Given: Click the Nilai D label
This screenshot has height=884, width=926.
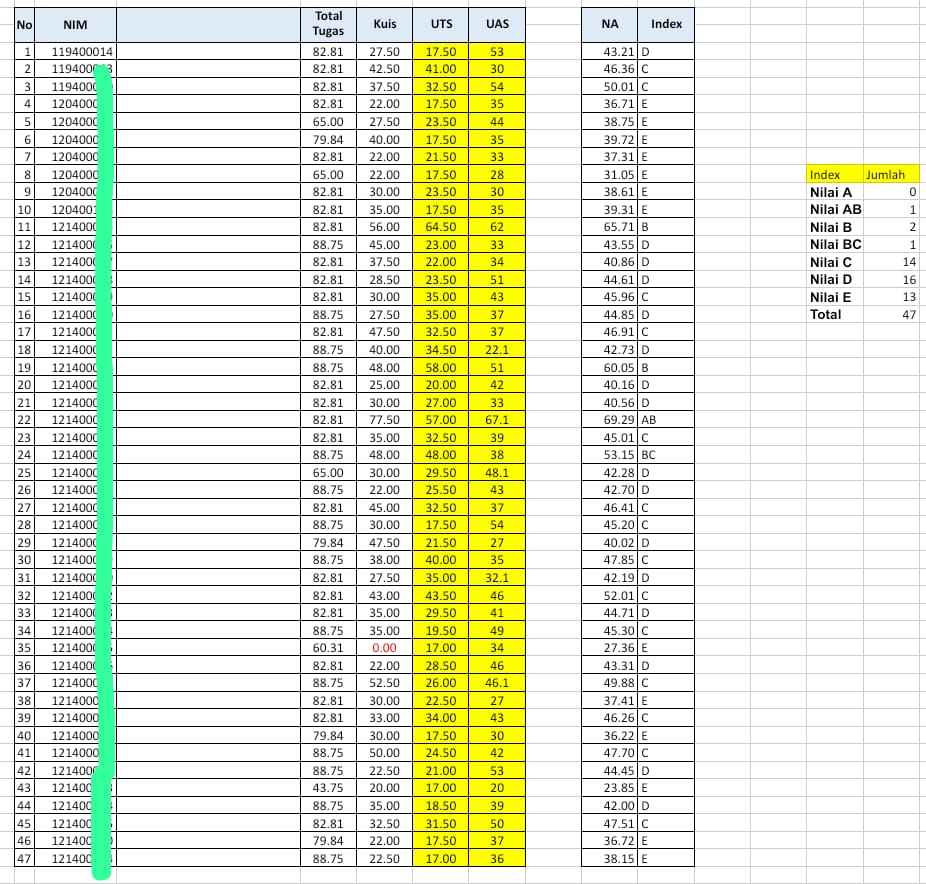Looking at the screenshot, I should point(830,279).
